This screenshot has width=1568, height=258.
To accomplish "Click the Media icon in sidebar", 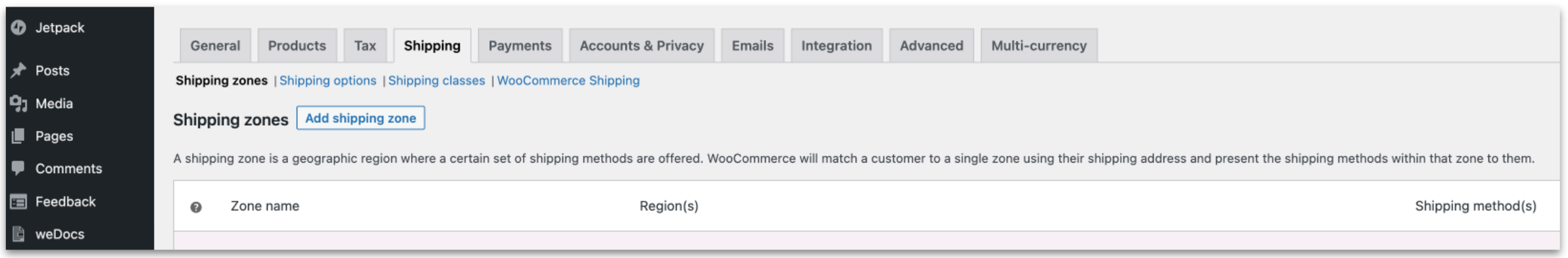I will tap(18, 103).
